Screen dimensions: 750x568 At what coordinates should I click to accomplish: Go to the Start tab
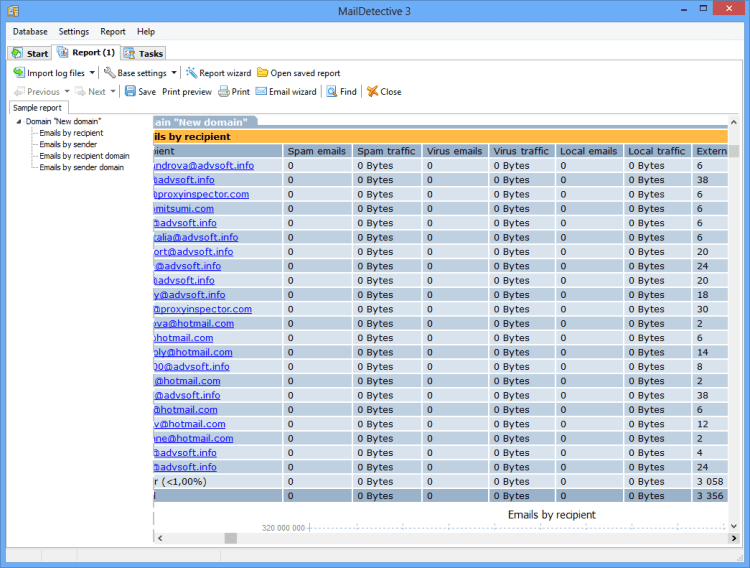[30, 53]
